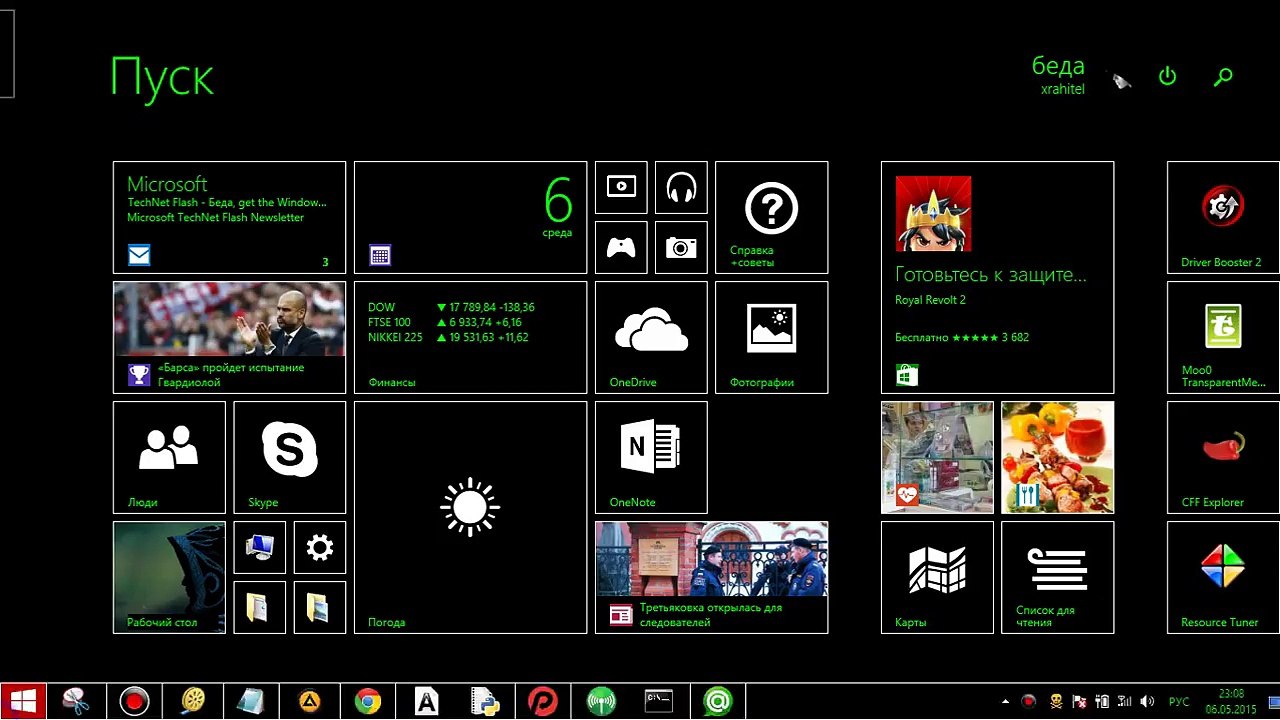
Task: Click the network signal tray icon
Action: (x=1125, y=702)
